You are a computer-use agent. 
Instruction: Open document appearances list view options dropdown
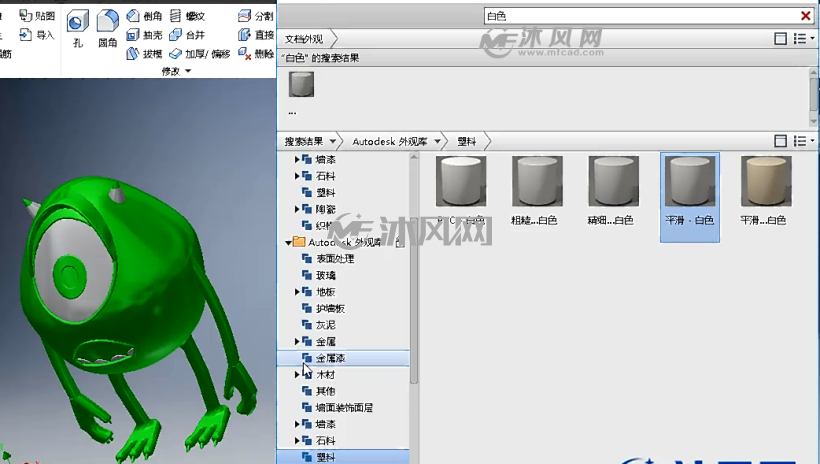click(x=804, y=38)
